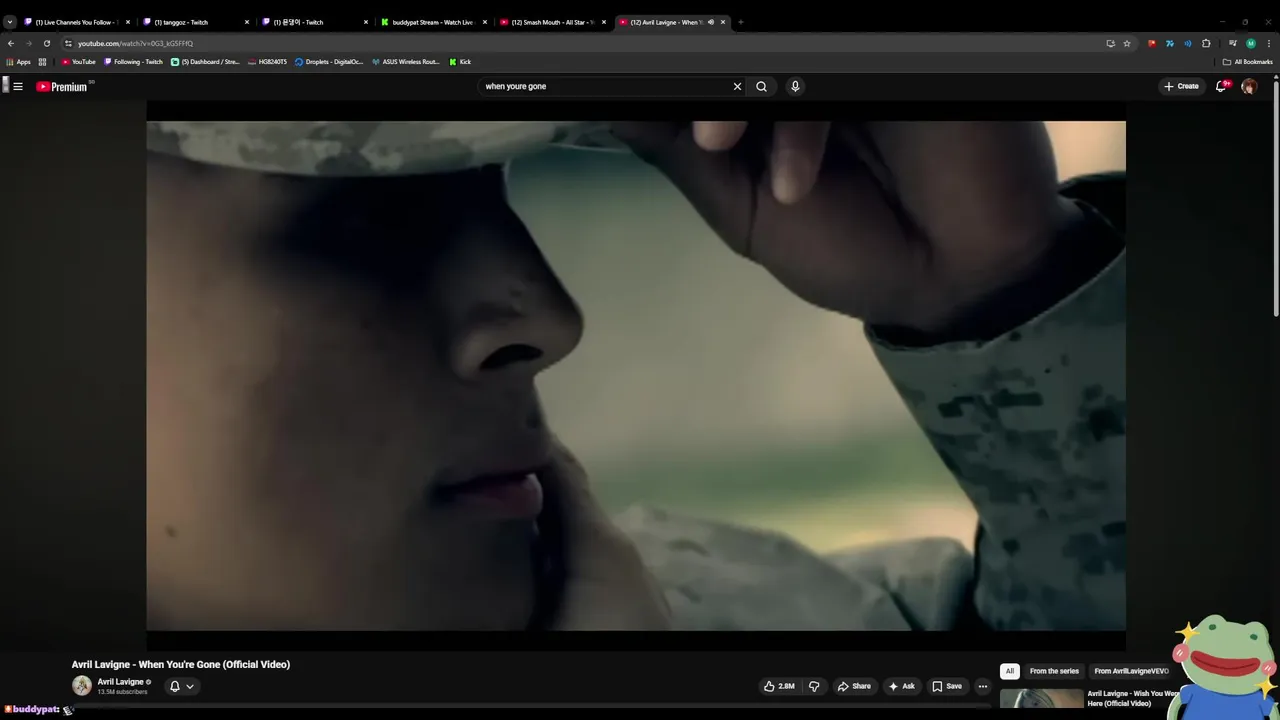
Task: Open Chrome three-dot menu
Action: tap(1269, 43)
